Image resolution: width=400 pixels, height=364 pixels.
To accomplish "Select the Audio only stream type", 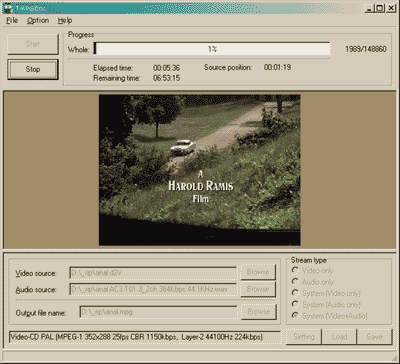I will (313, 282).
